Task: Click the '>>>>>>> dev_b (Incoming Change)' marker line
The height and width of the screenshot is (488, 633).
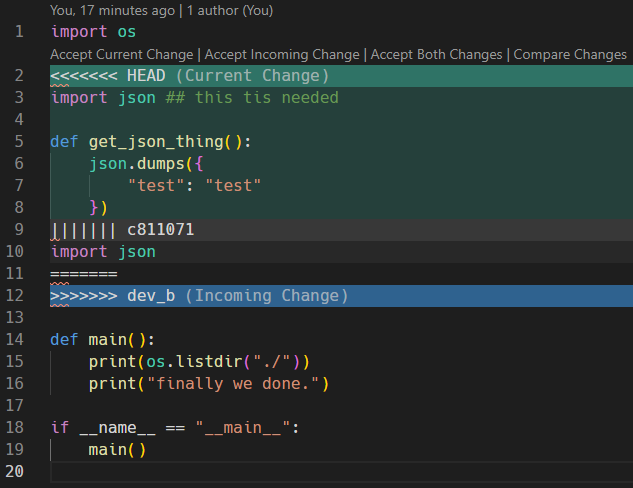Action: click(x=342, y=296)
